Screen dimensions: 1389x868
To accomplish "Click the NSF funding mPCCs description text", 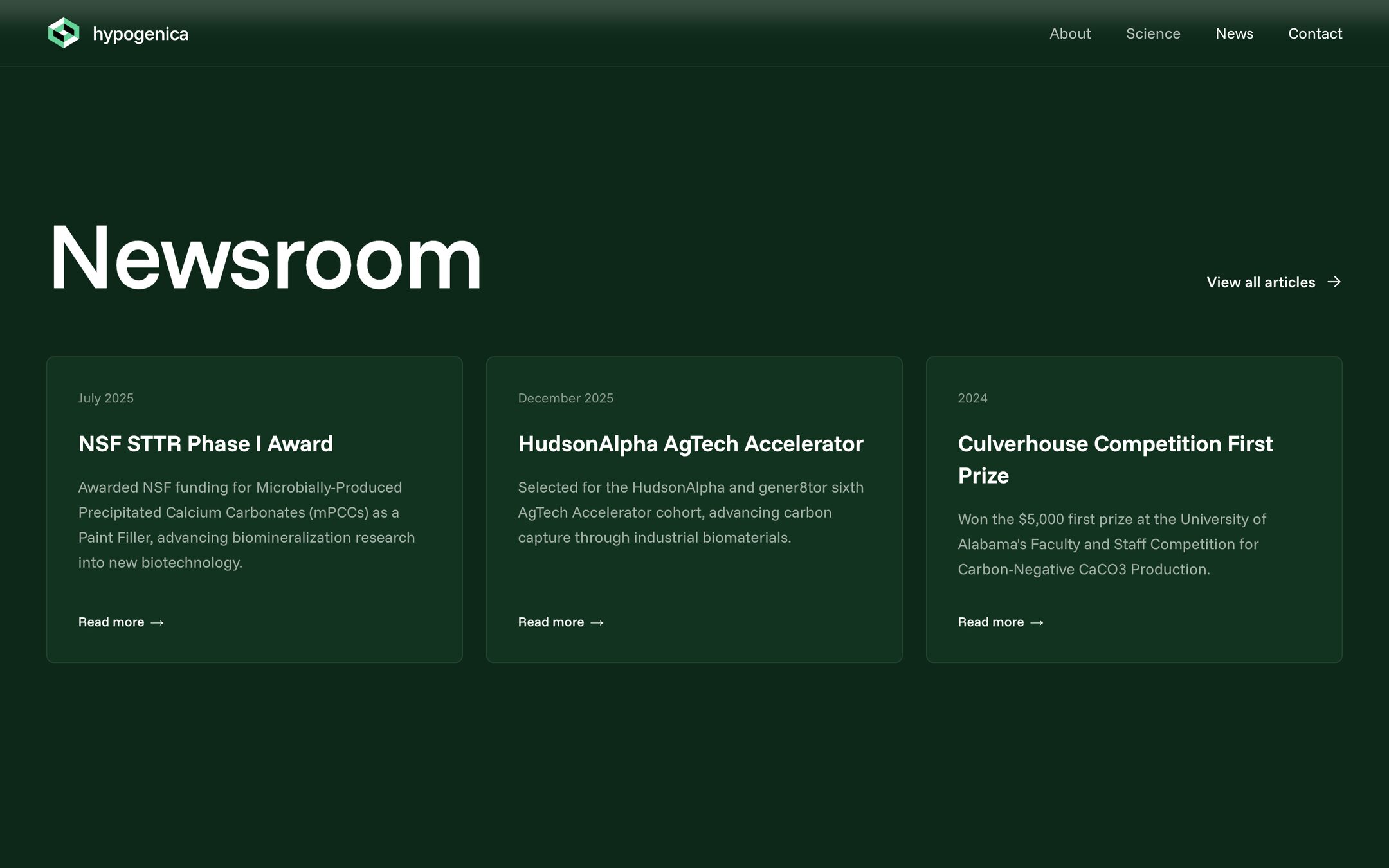I will pyautogui.click(x=246, y=525).
